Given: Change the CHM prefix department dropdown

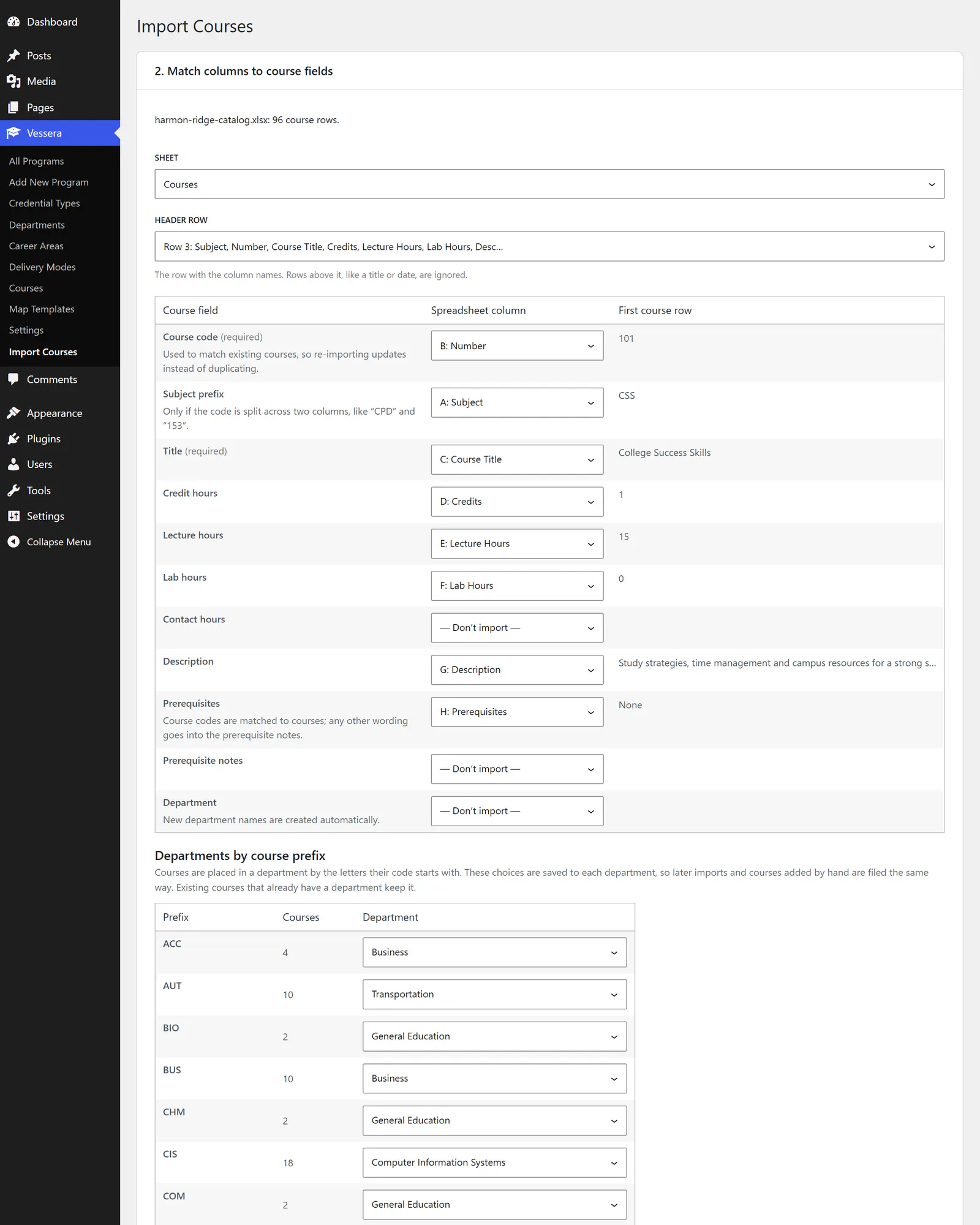Looking at the screenshot, I should pyautogui.click(x=494, y=1120).
